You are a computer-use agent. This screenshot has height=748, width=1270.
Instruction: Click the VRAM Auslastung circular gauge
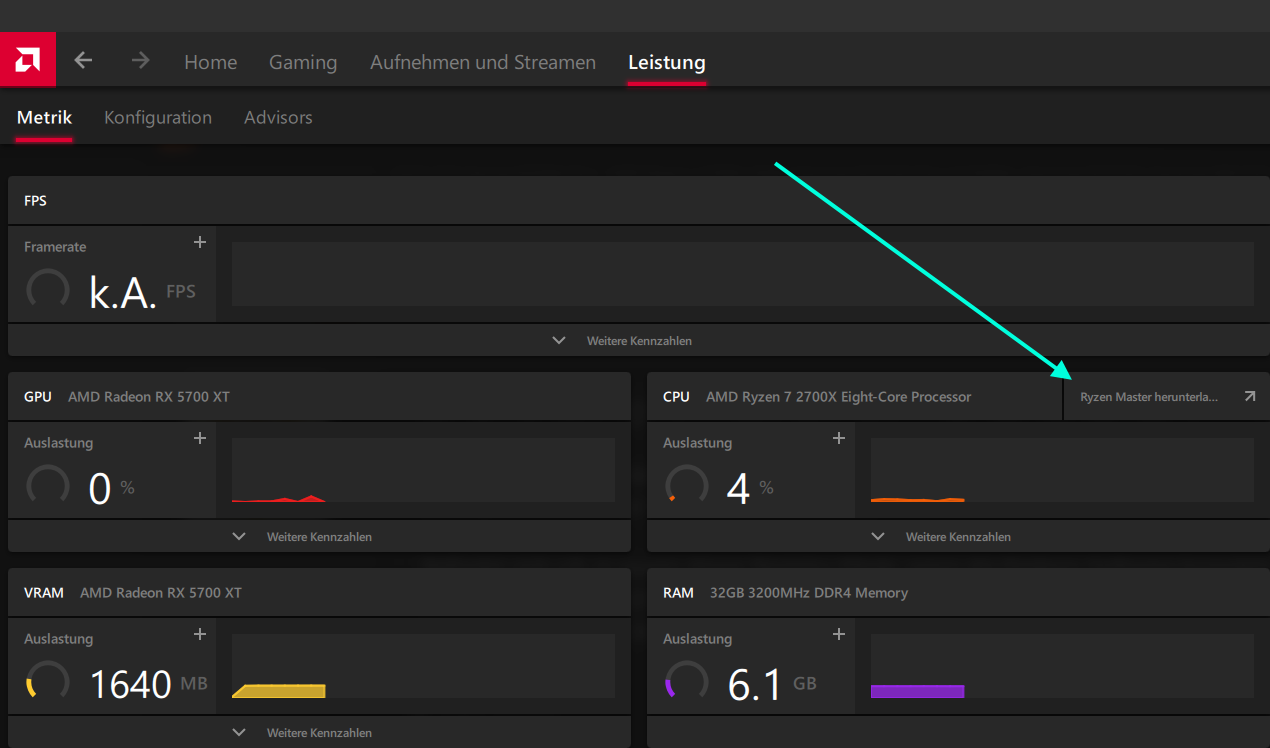click(x=48, y=682)
